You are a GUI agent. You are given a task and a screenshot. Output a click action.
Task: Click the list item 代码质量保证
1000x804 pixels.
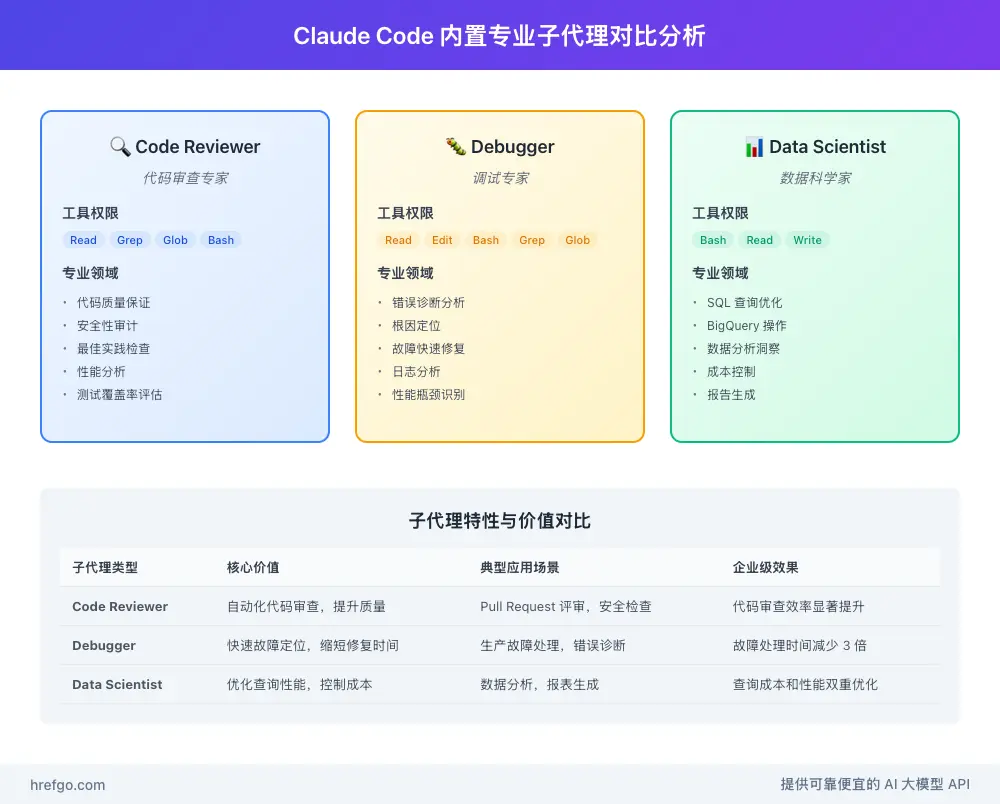pyautogui.click(x=114, y=303)
